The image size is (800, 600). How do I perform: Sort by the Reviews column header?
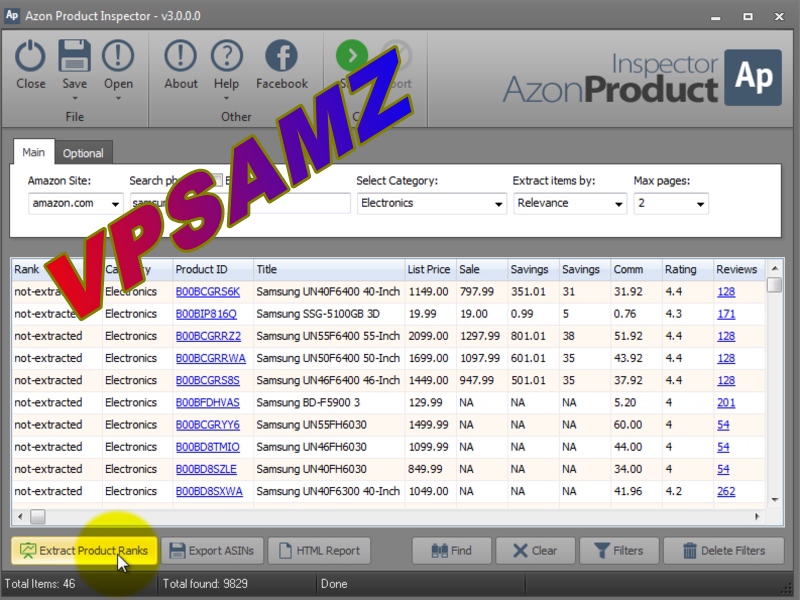[739, 269]
